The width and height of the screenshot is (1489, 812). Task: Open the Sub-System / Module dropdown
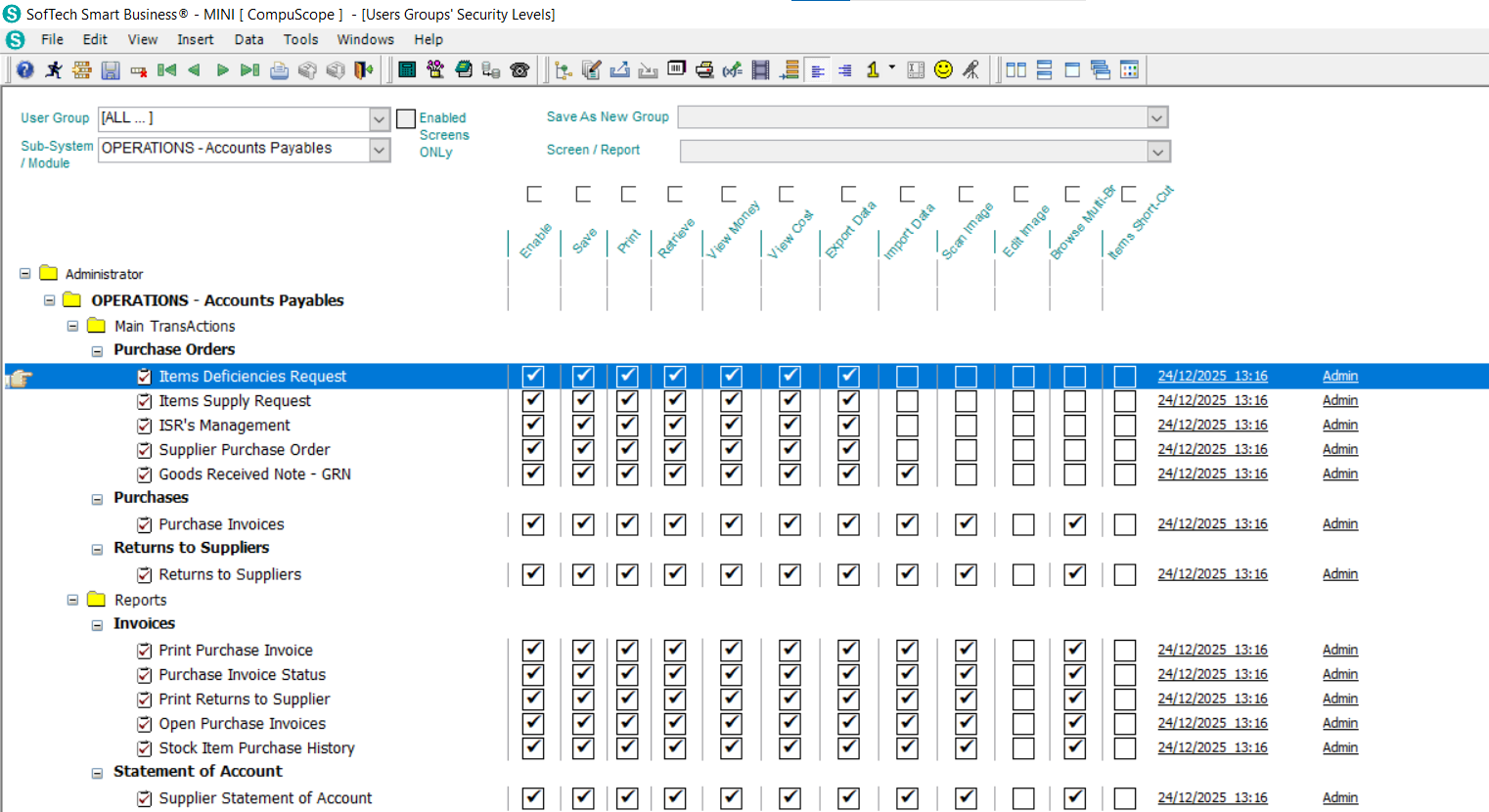pyautogui.click(x=380, y=150)
